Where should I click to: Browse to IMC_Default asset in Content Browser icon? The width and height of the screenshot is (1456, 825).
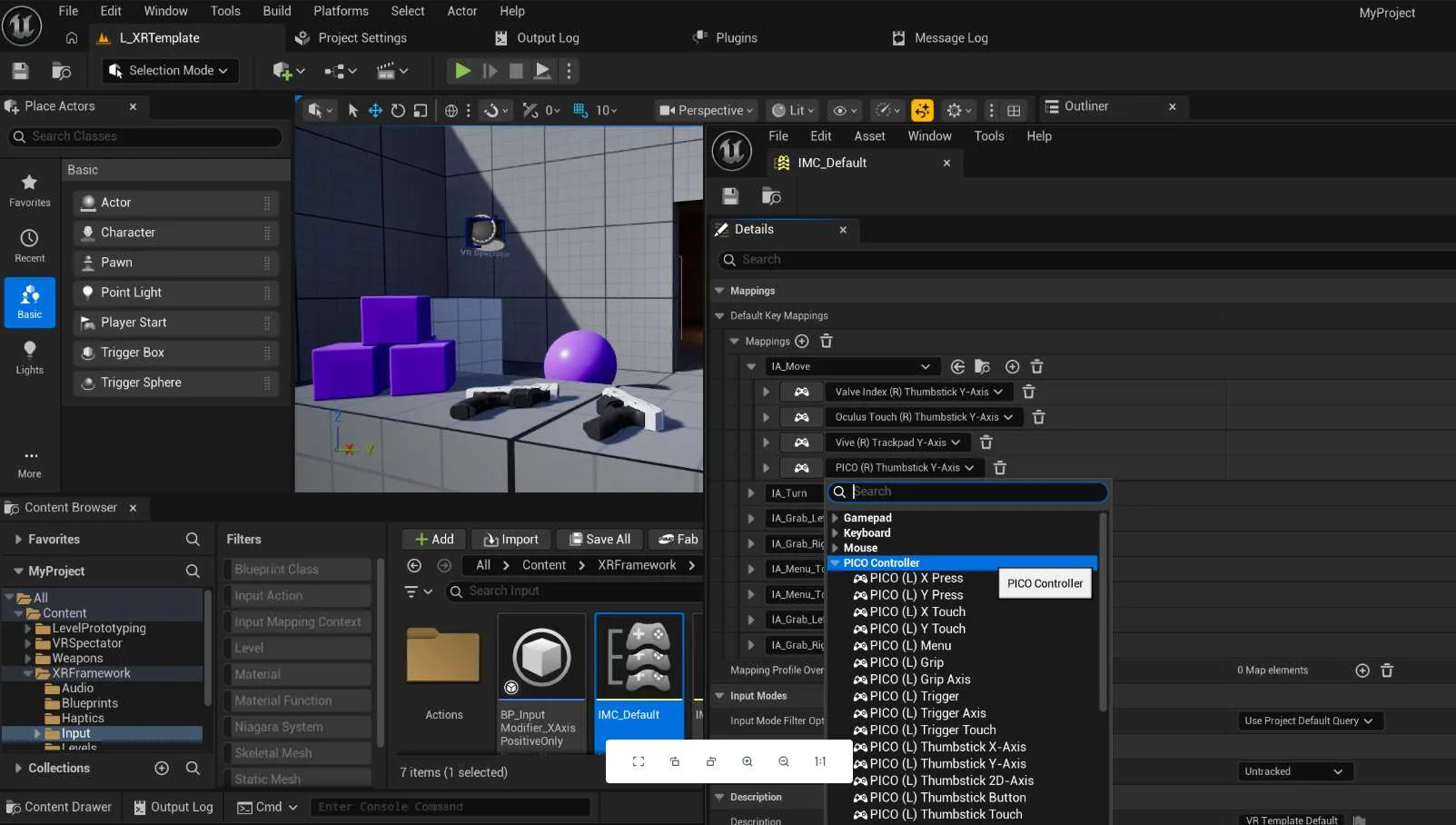tap(771, 196)
